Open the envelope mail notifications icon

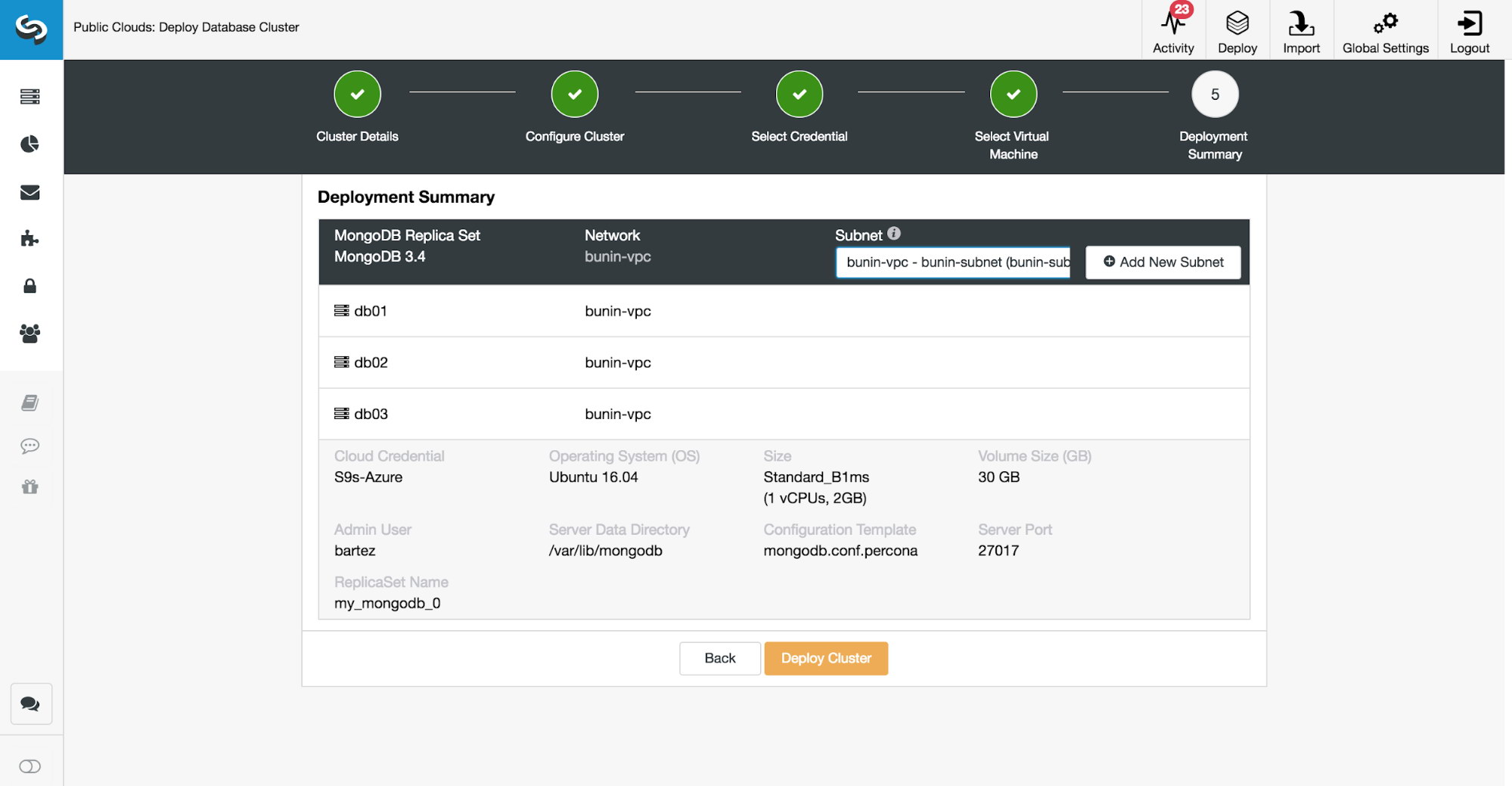pos(30,192)
